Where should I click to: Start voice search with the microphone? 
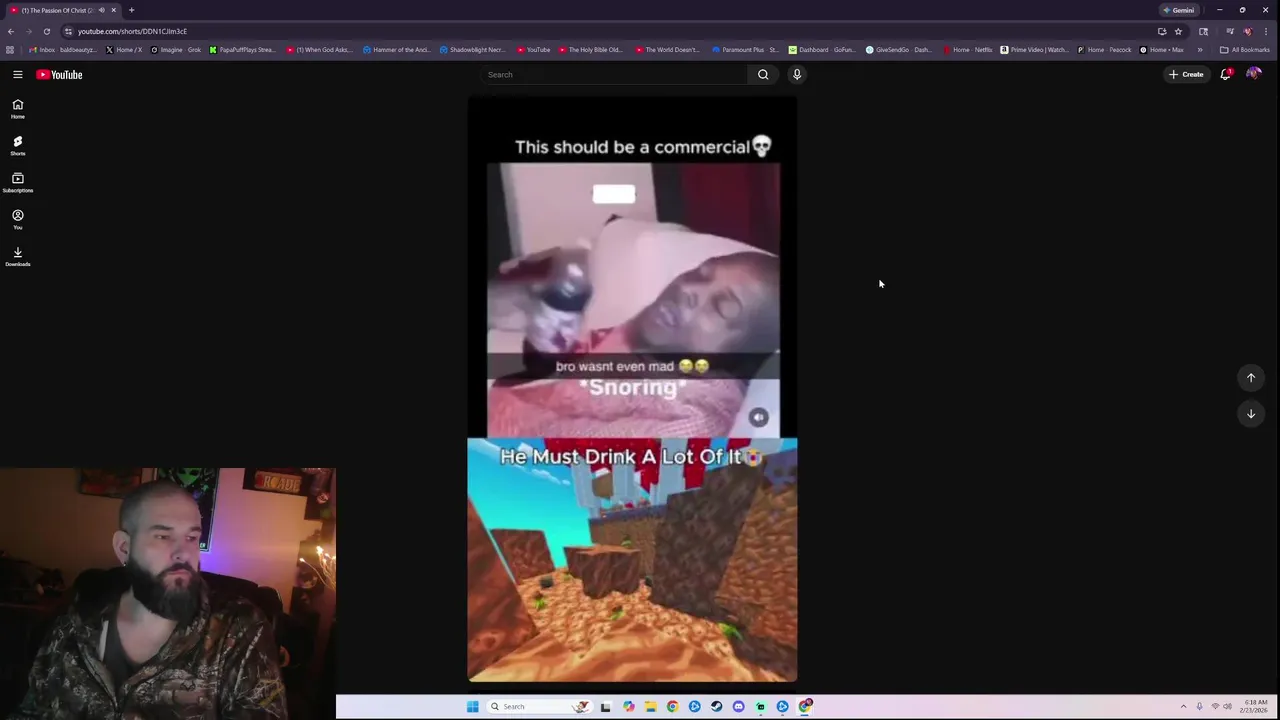click(797, 74)
